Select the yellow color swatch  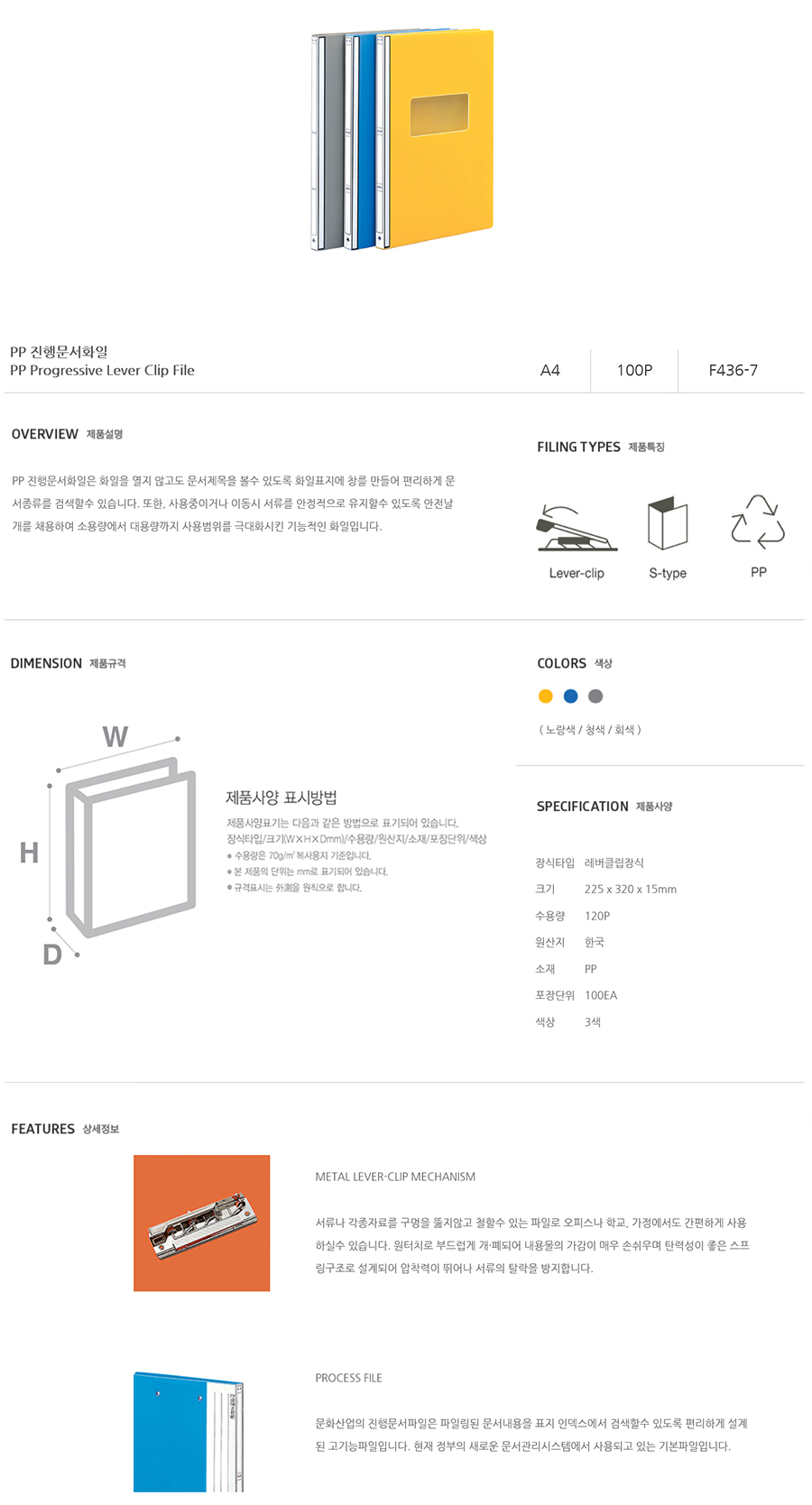[545, 696]
